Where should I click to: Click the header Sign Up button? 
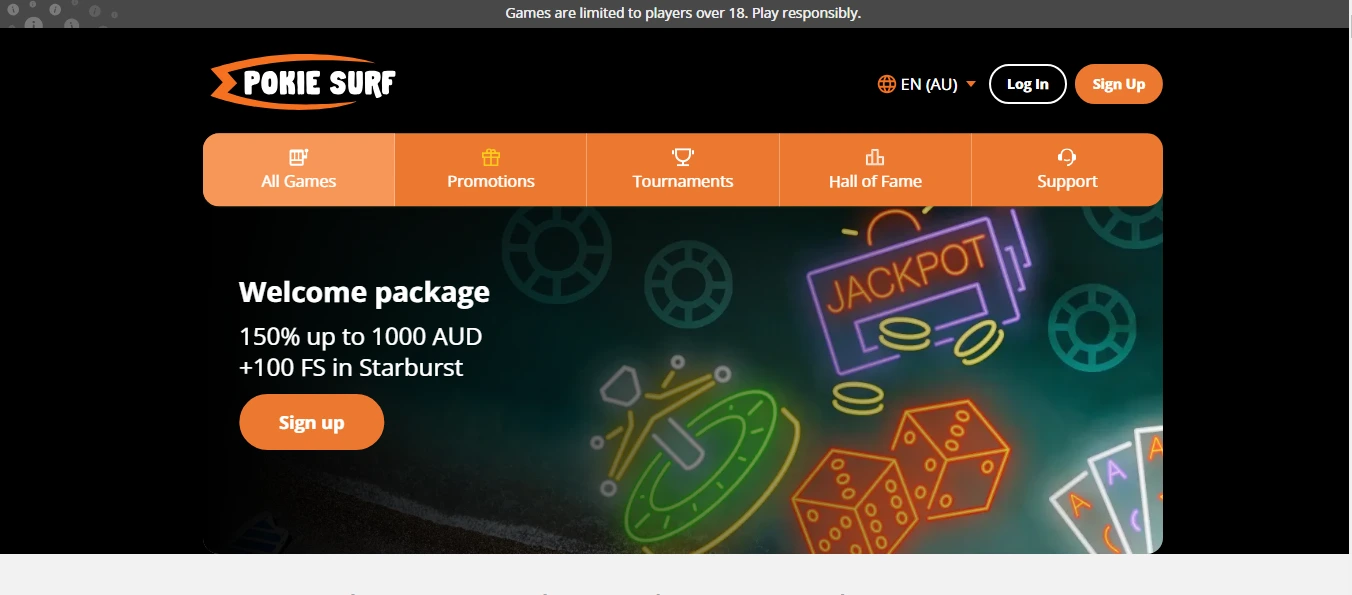(1119, 84)
